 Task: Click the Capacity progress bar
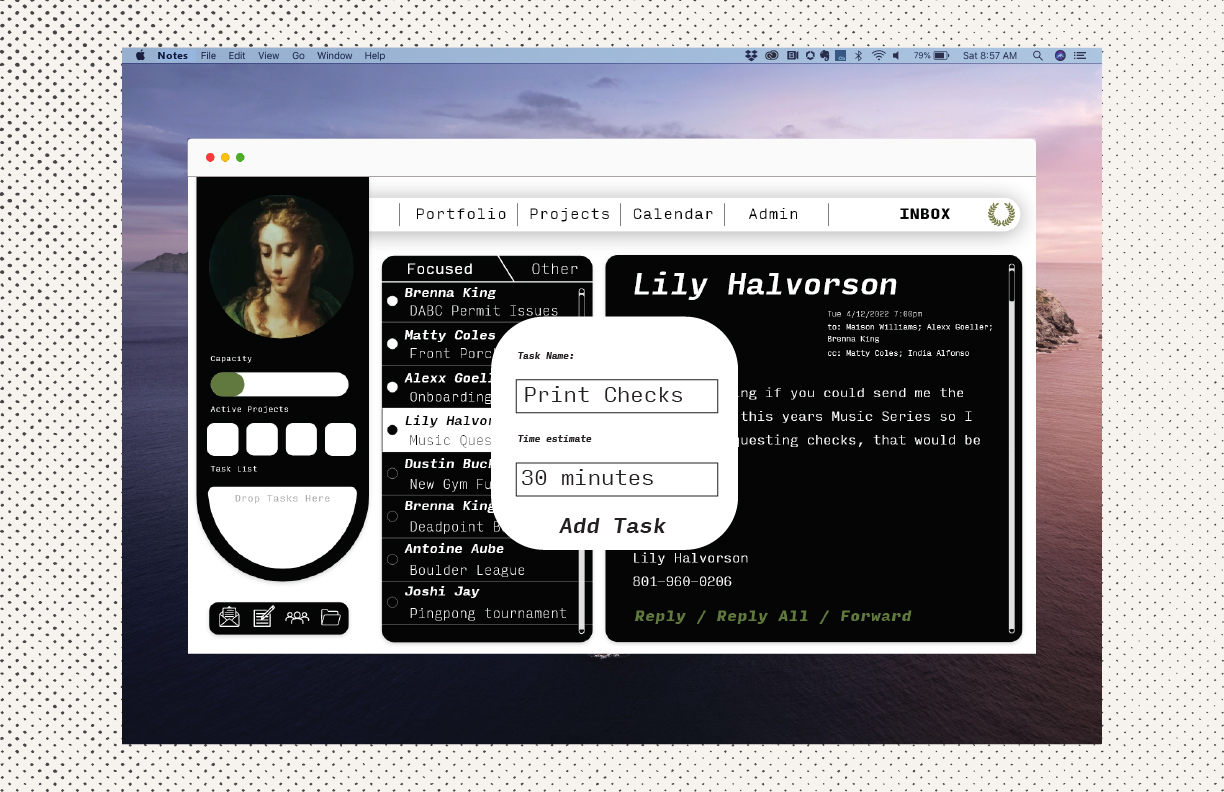(279, 384)
